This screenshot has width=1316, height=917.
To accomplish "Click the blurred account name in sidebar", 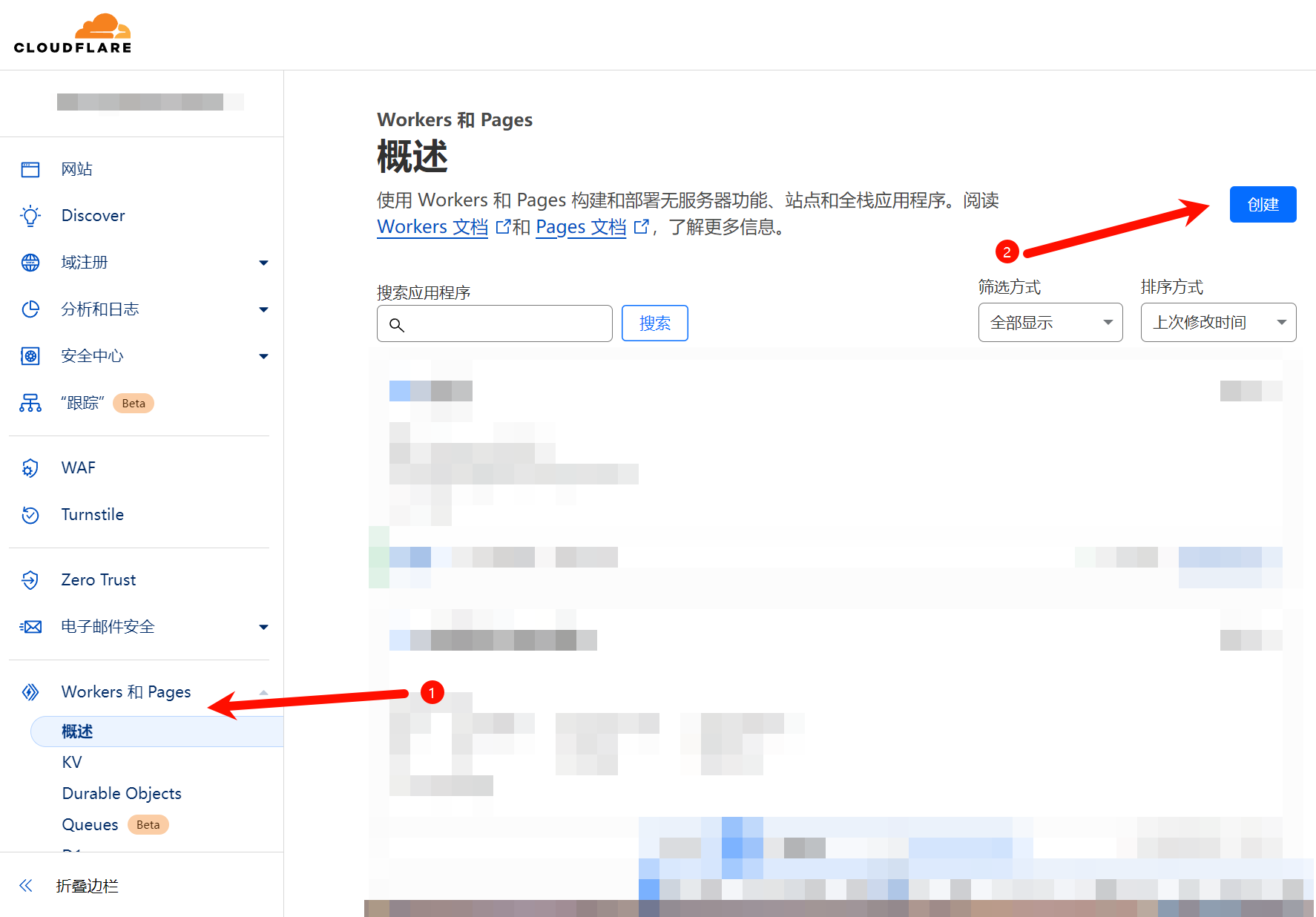I will click(150, 102).
